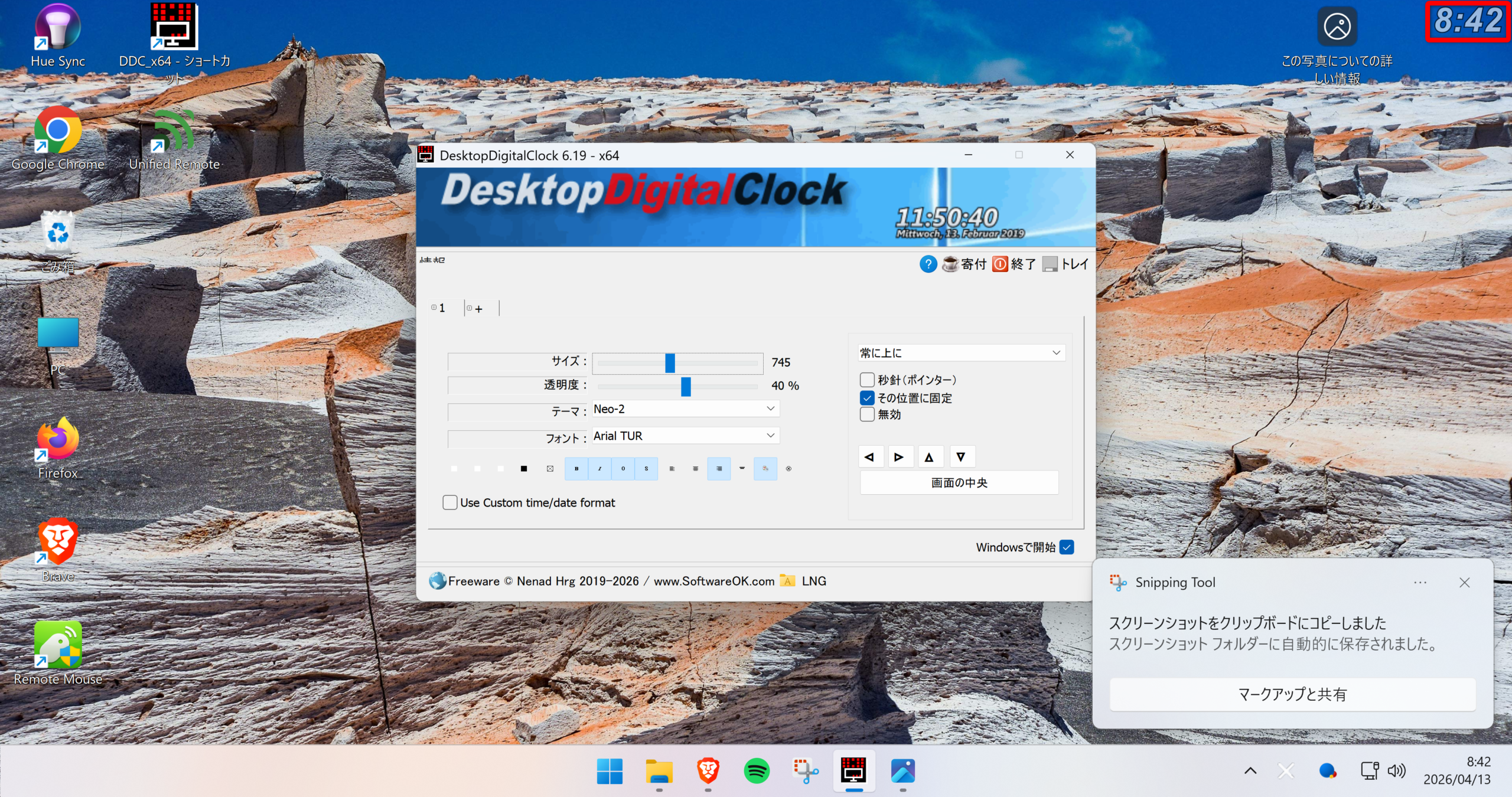Open the テーマ Neo-2 dropdown
Screen dimensions: 1512x797
pyautogui.click(x=685, y=409)
